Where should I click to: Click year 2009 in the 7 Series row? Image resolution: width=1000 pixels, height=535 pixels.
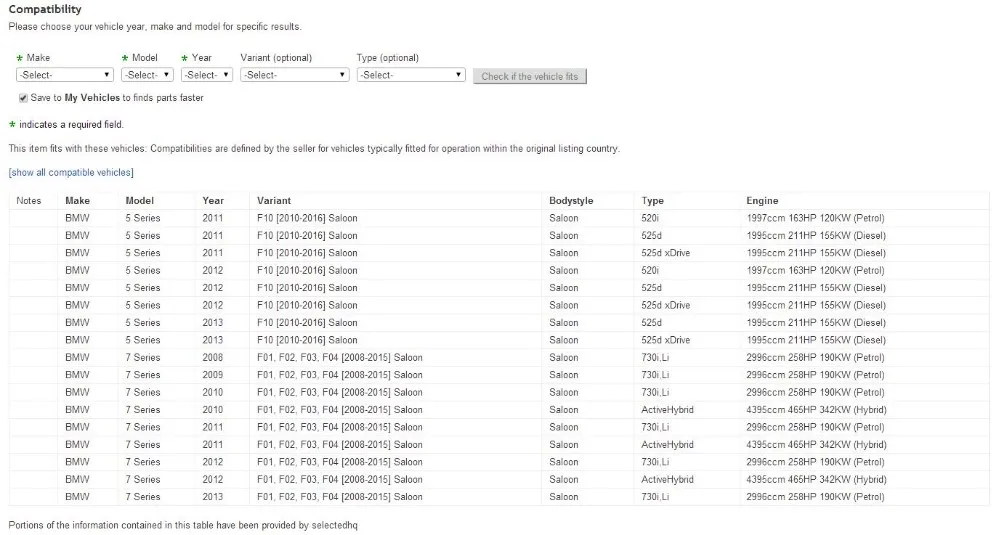coord(212,375)
